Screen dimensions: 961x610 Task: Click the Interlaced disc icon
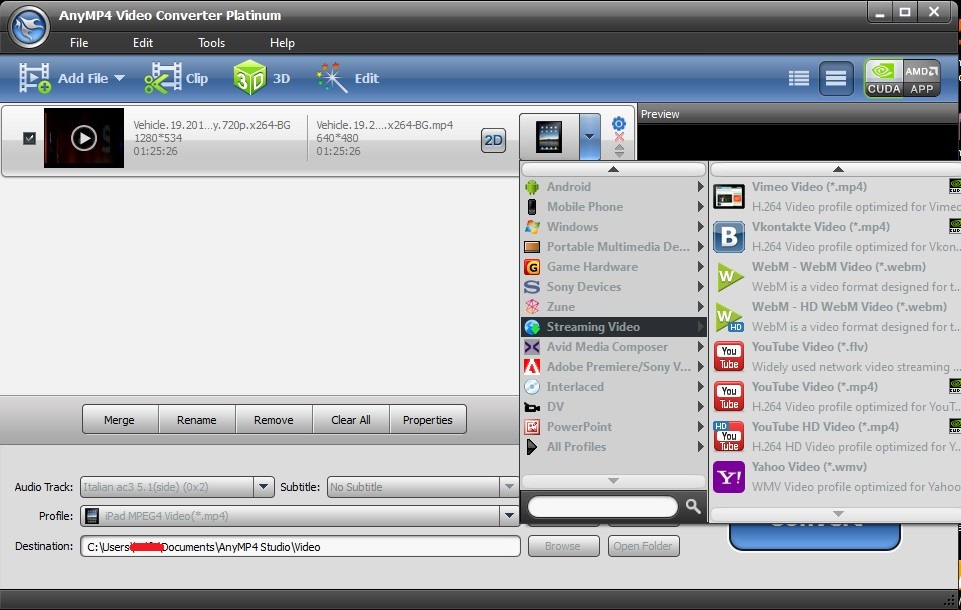[x=532, y=387]
